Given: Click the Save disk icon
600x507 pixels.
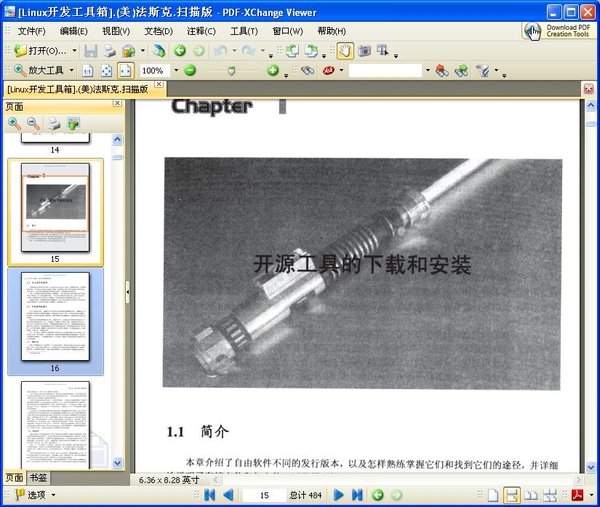Looking at the screenshot, I should pyautogui.click(x=91, y=51).
